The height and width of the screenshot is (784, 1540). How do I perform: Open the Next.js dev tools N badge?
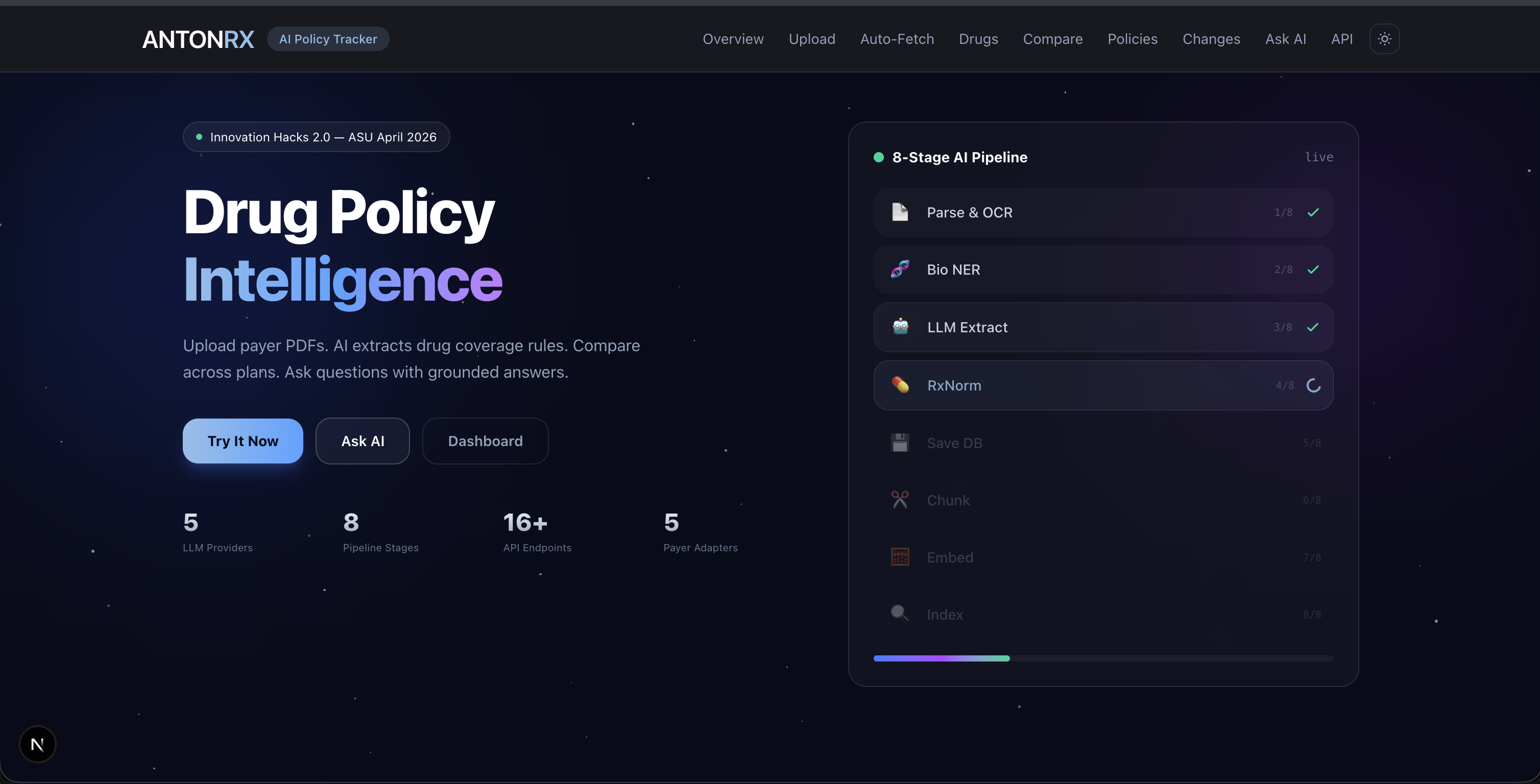[38, 744]
